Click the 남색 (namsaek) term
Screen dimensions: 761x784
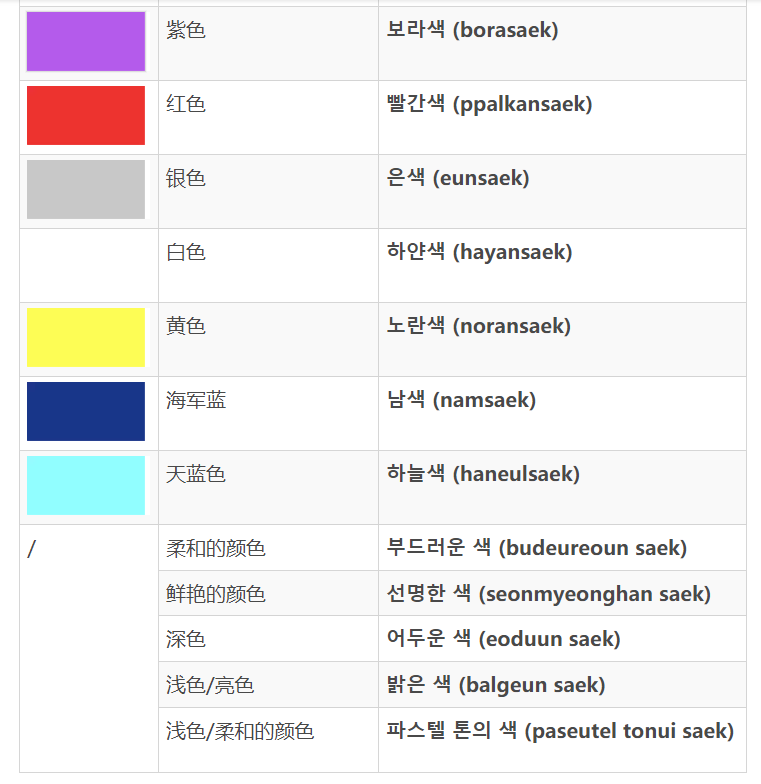(461, 400)
